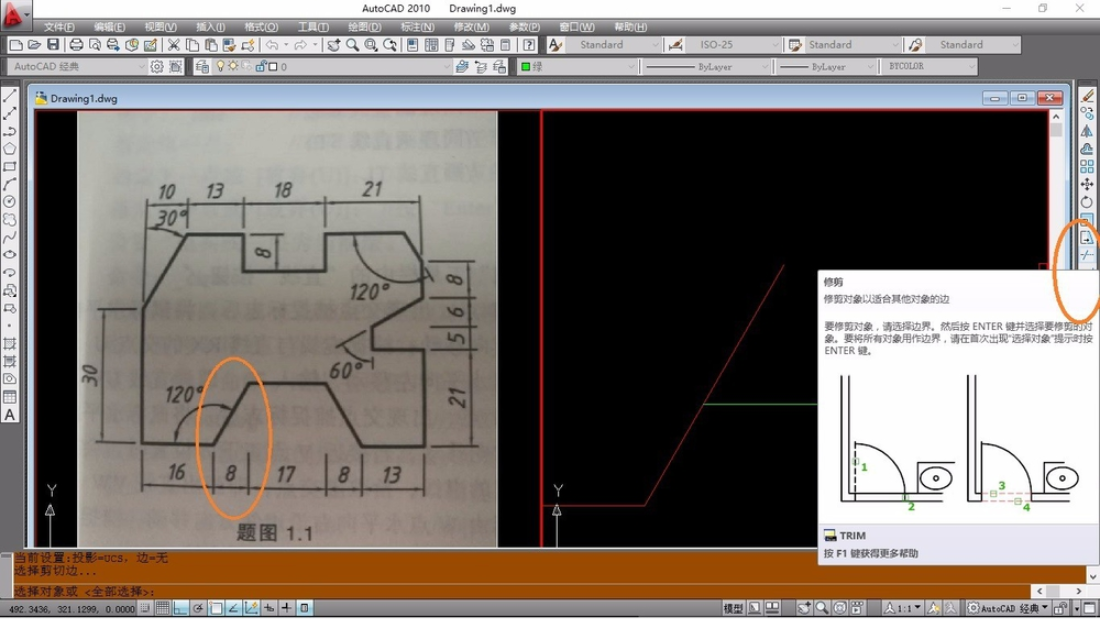Expand the undo history arrow
This screenshot has width=1100, height=619.
pos(286,45)
